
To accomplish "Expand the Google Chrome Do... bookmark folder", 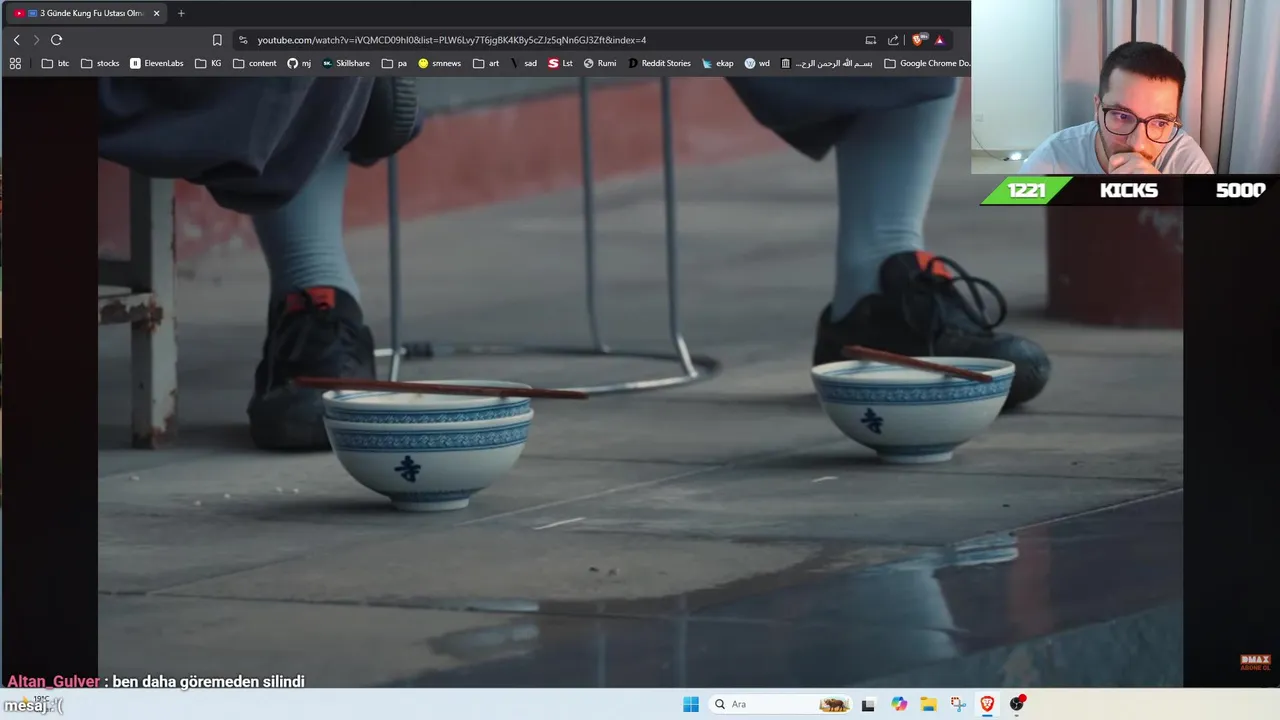I will tap(927, 63).
